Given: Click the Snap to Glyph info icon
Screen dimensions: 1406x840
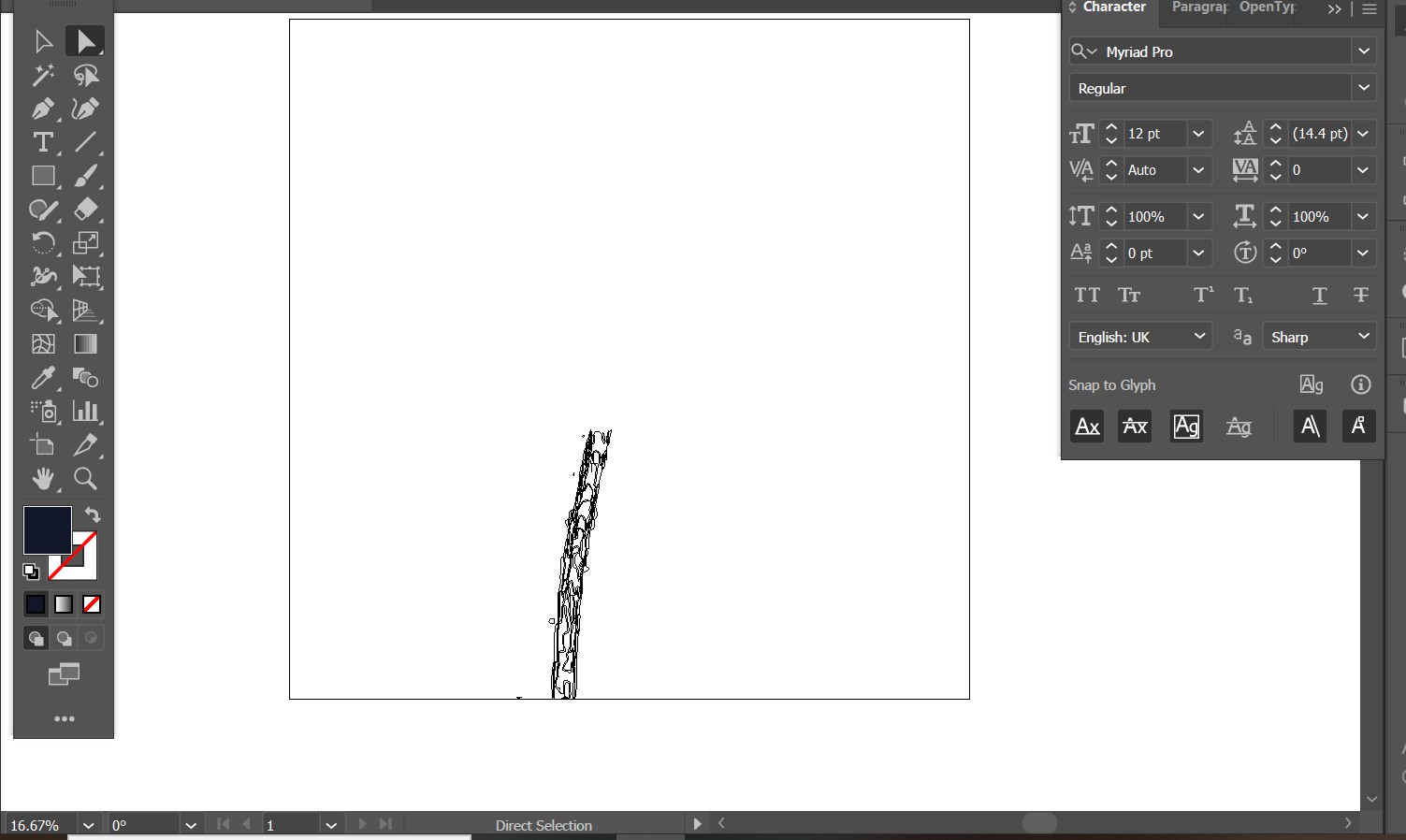Looking at the screenshot, I should coord(1361,384).
